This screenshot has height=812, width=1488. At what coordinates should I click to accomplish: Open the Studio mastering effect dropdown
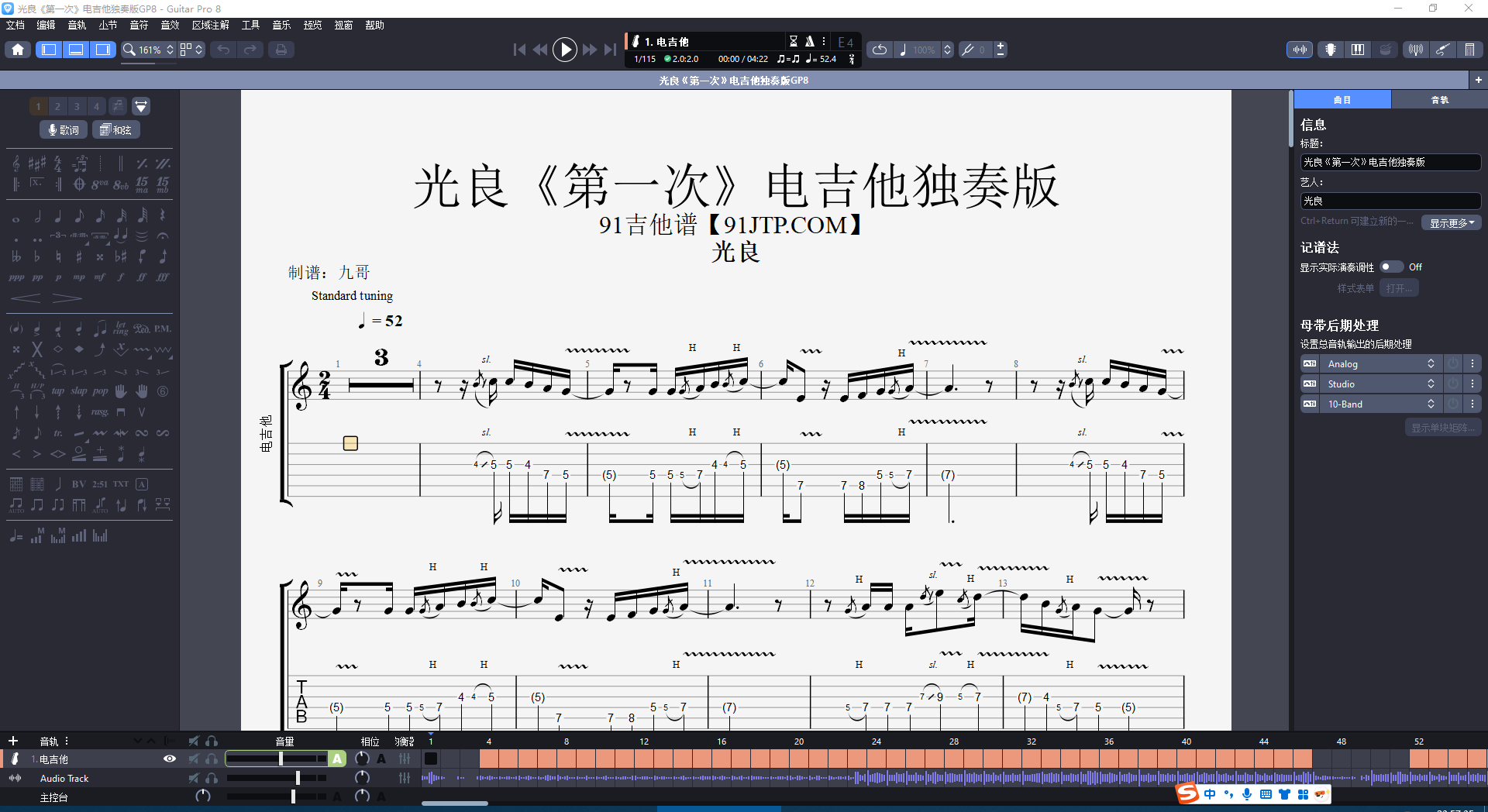[x=1380, y=384]
